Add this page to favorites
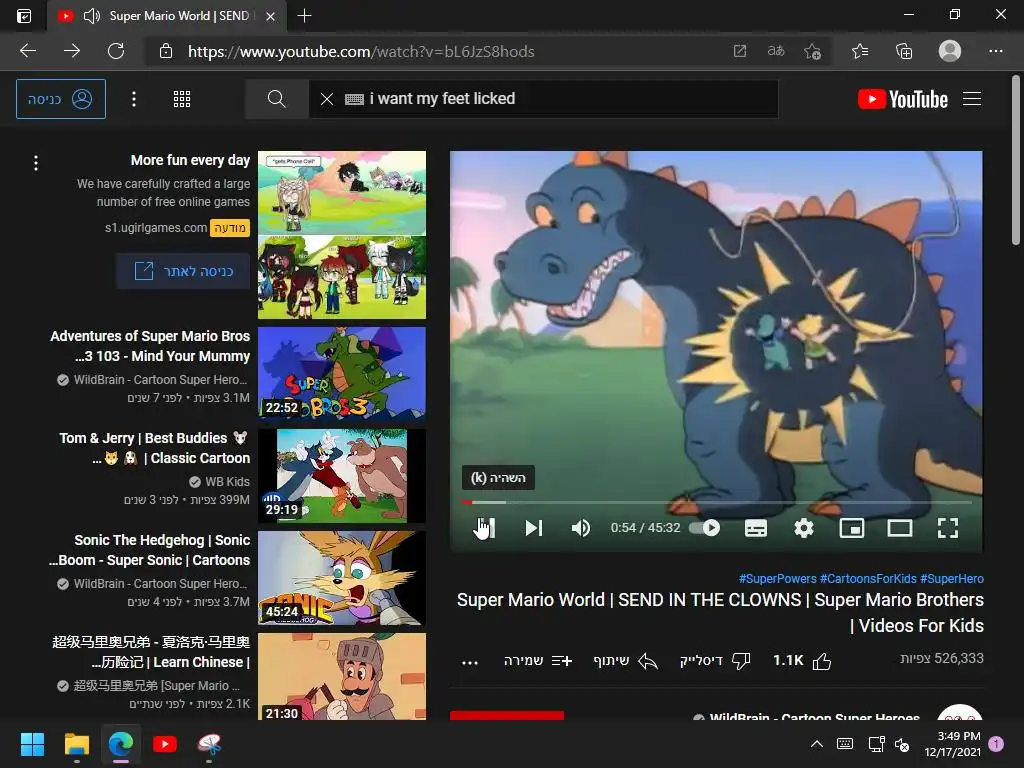Screen dimensions: 1024x768 pos(812,51)
